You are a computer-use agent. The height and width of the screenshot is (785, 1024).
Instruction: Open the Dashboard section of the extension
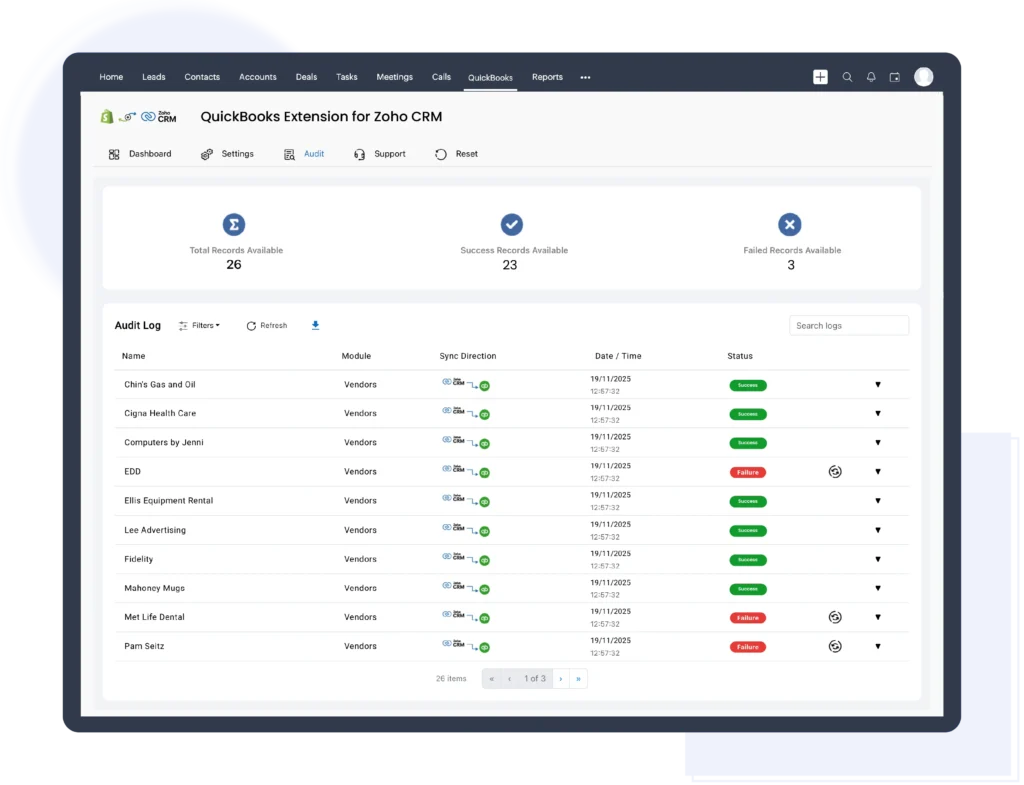tap(143, 154)
